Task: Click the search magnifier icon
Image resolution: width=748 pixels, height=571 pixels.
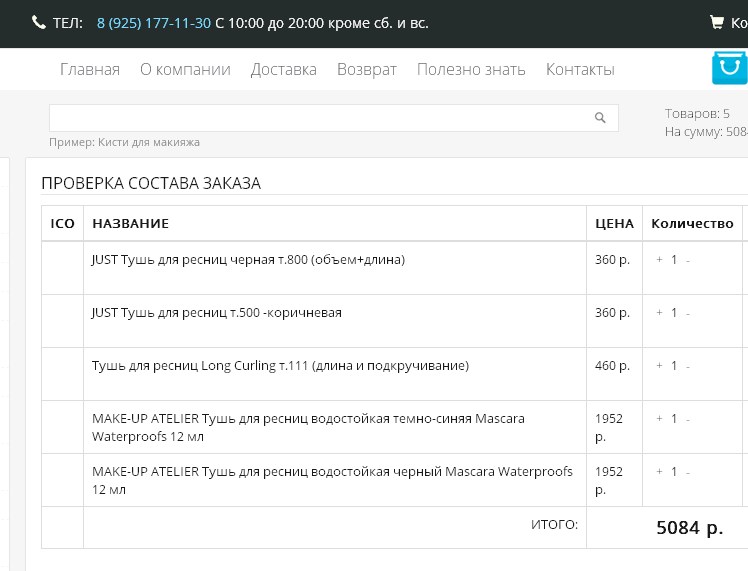Action: pyautogui.click(x=600, y=117)
